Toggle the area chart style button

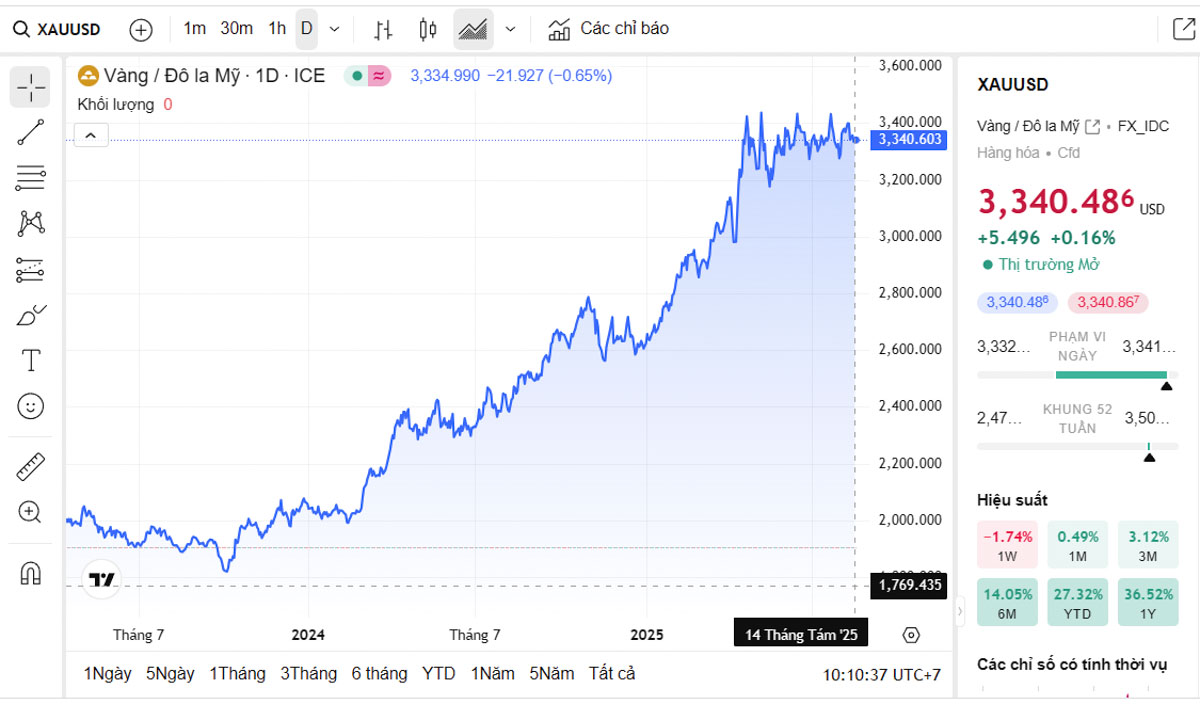473,30
